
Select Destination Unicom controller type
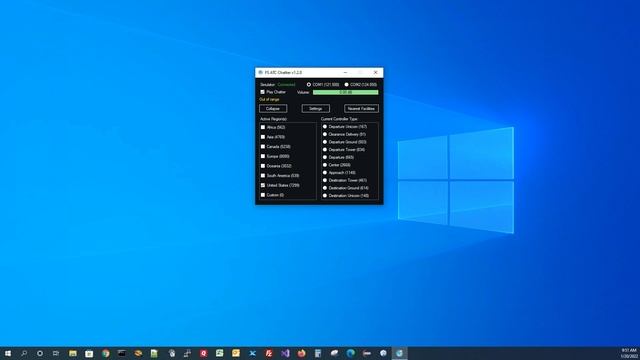pyautogui.click(x=325, y=196)
